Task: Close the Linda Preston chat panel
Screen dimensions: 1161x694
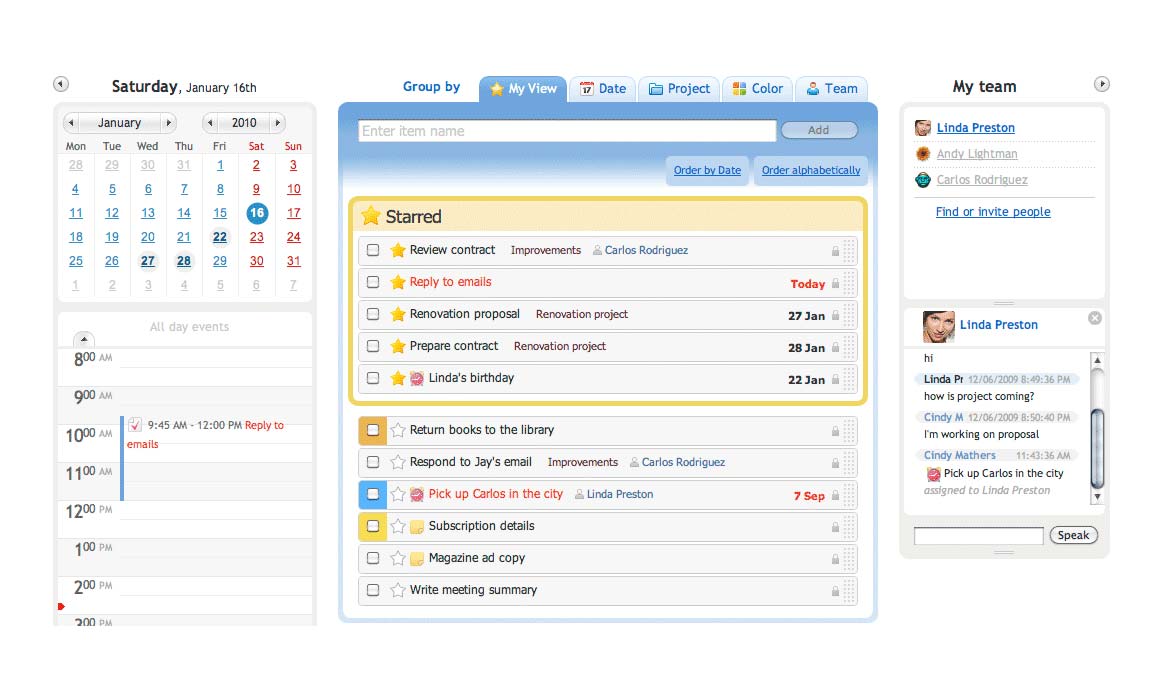Action: (1094, 318)
